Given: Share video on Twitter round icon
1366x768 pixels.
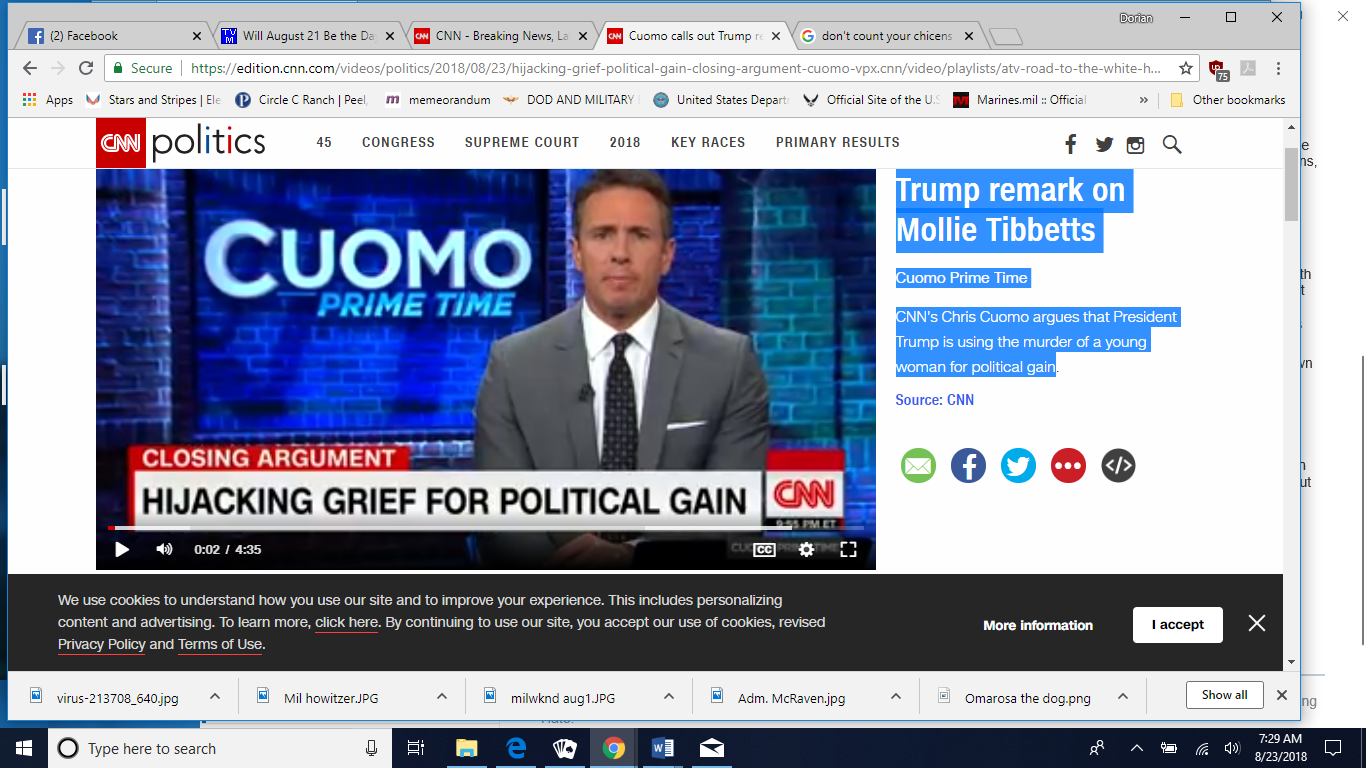Looking at the screenshot, I should coord(1018,466).
